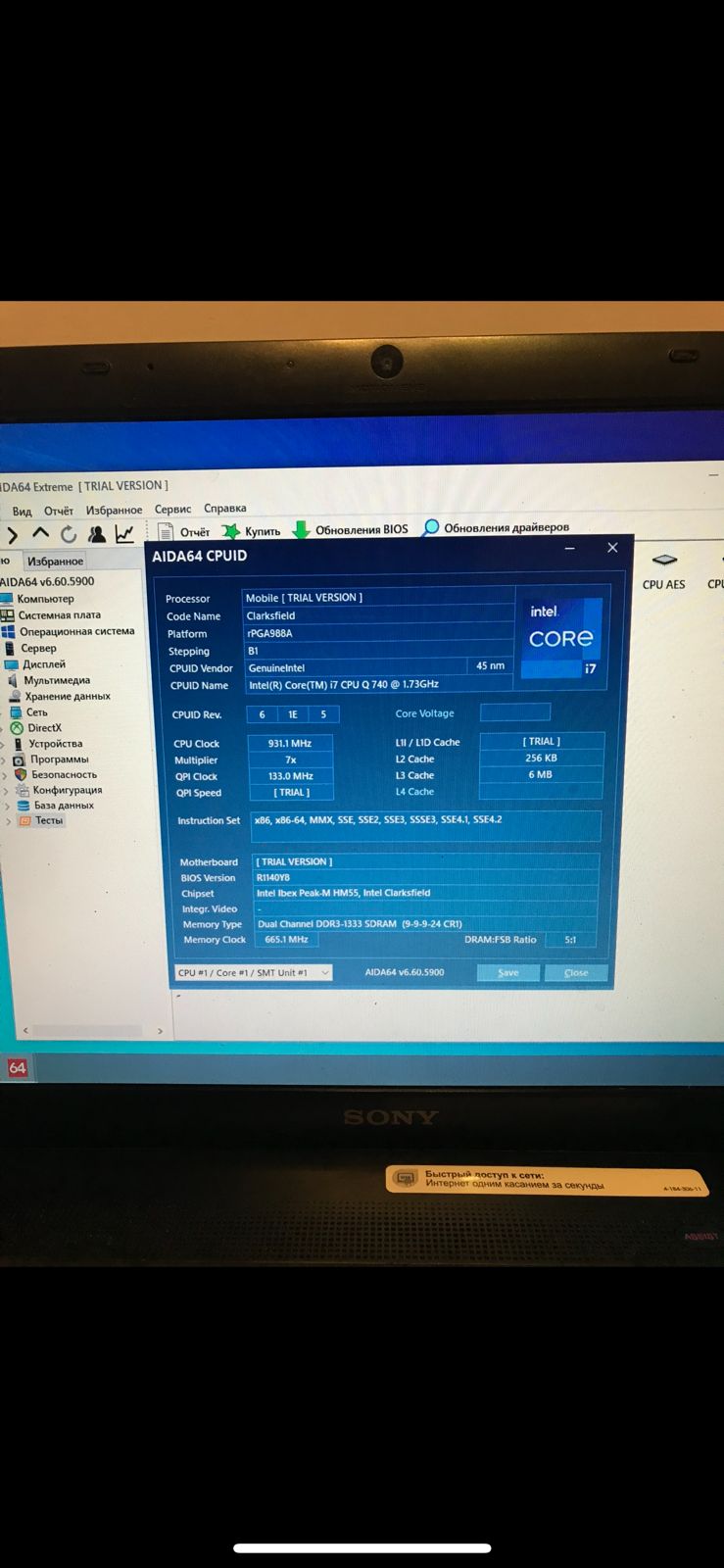The image size is (724, 1568).
Task: Click the Memory Clock value 665.1 MHz
Action: (287, 939)
